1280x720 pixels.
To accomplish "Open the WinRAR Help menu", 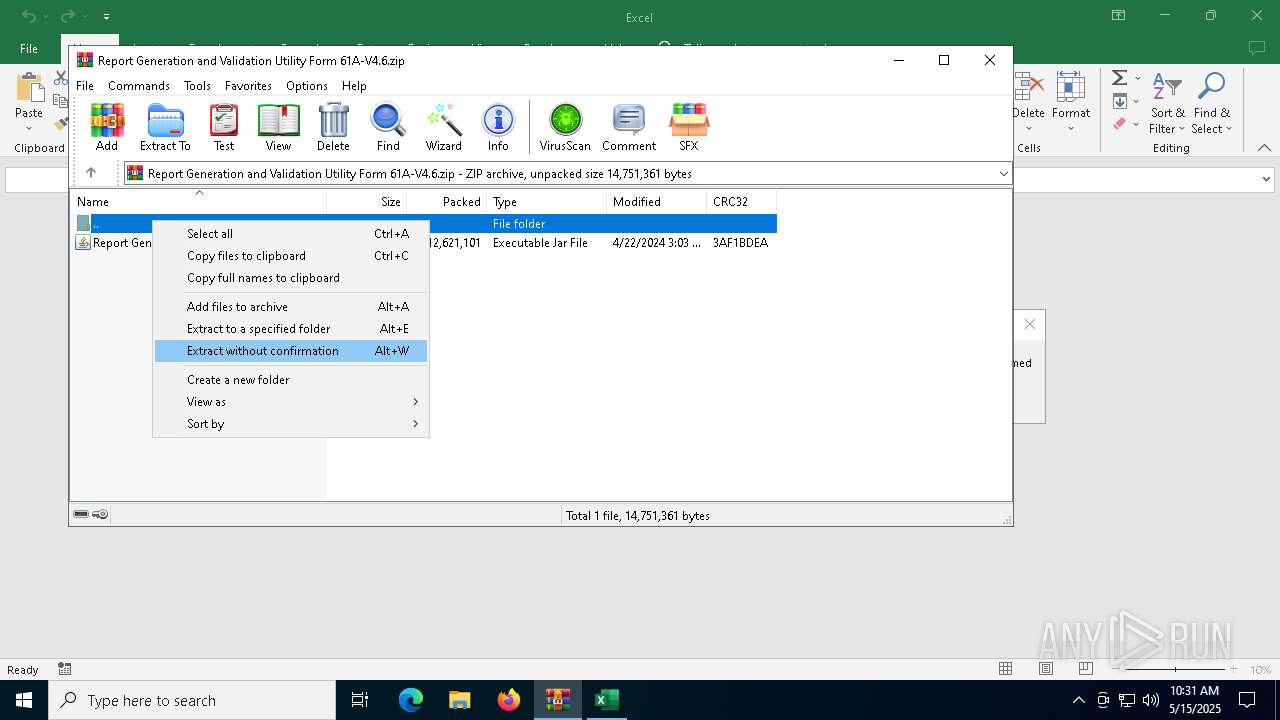I will click(x=354, y=86).
